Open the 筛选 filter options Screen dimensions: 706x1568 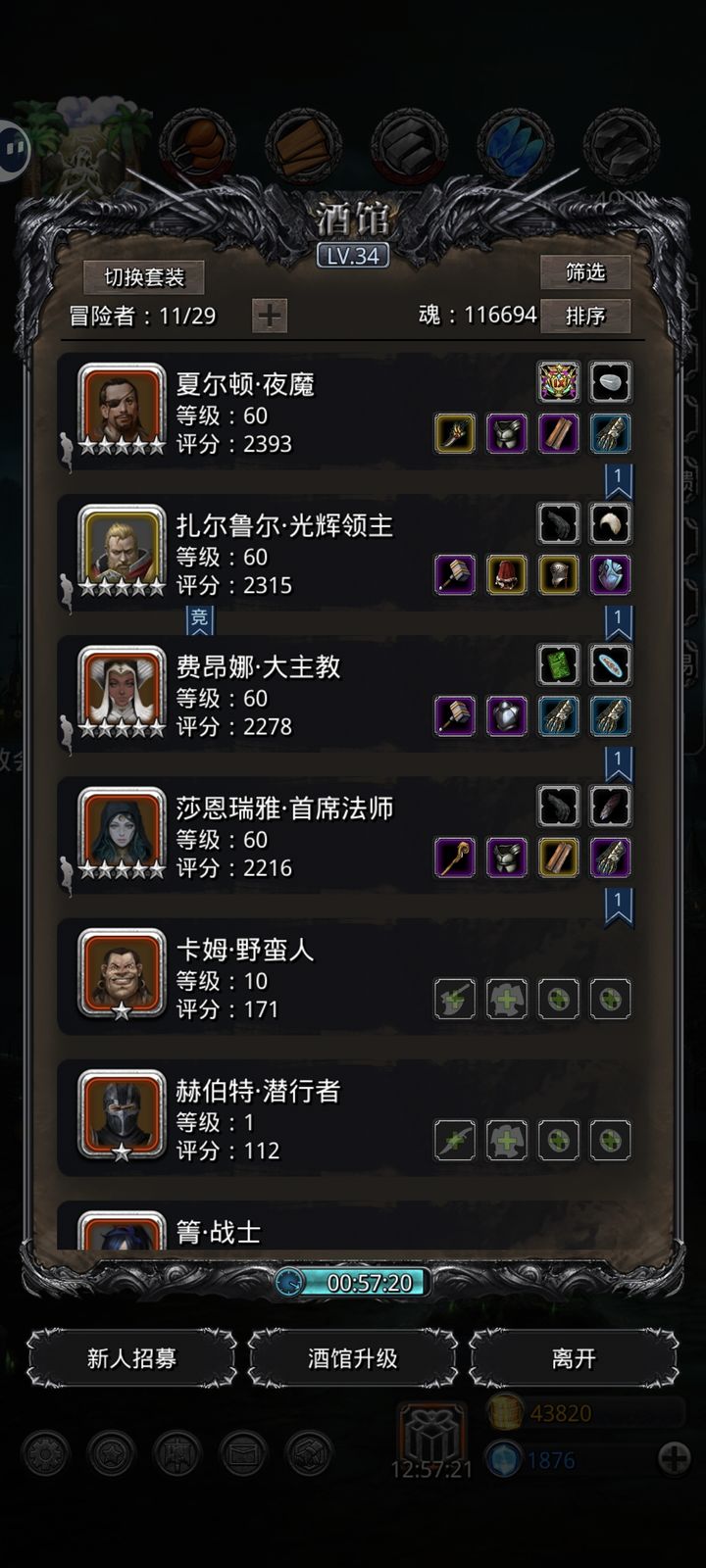(x=585, y=271)
